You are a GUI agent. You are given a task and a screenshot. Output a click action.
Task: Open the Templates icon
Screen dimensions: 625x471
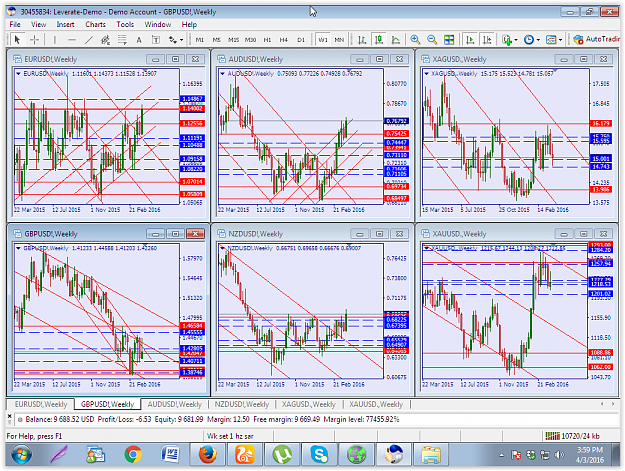coord(551,39)
